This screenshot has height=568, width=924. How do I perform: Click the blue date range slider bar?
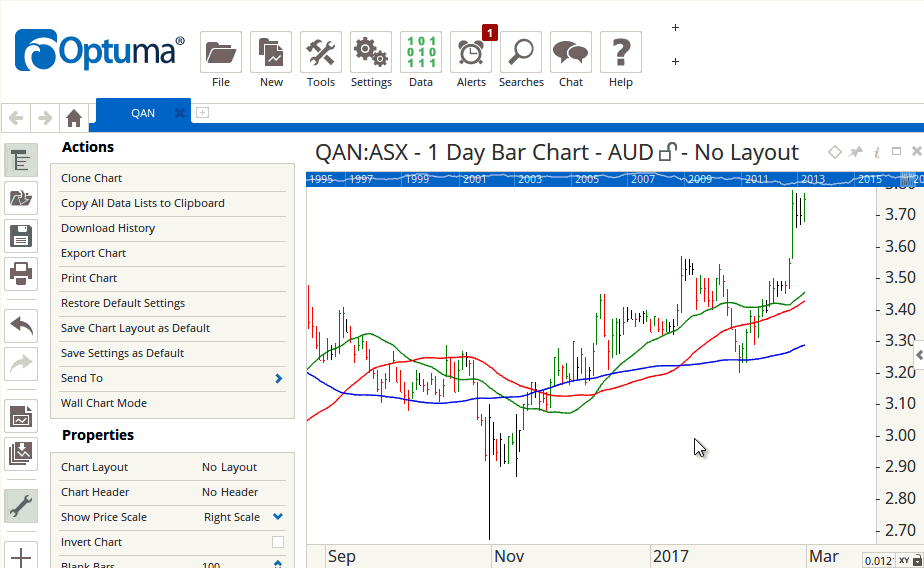615,179
